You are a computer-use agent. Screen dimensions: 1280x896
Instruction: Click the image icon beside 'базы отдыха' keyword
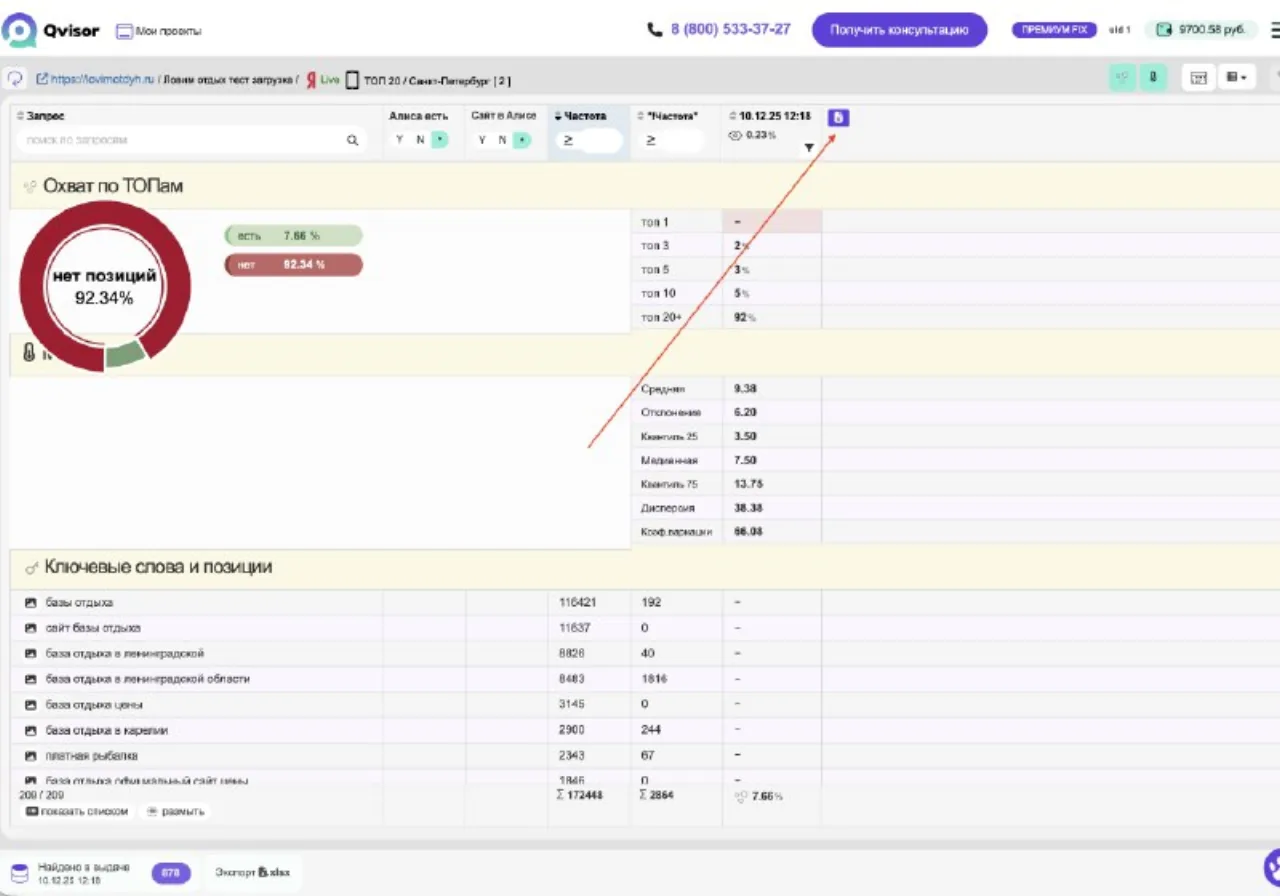tap(31, 603)
